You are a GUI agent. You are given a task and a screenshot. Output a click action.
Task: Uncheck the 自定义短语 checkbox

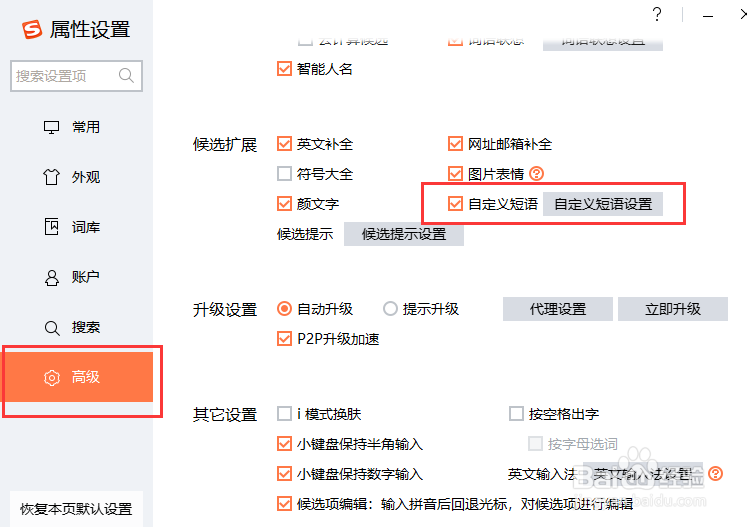(x=457, y=204)
